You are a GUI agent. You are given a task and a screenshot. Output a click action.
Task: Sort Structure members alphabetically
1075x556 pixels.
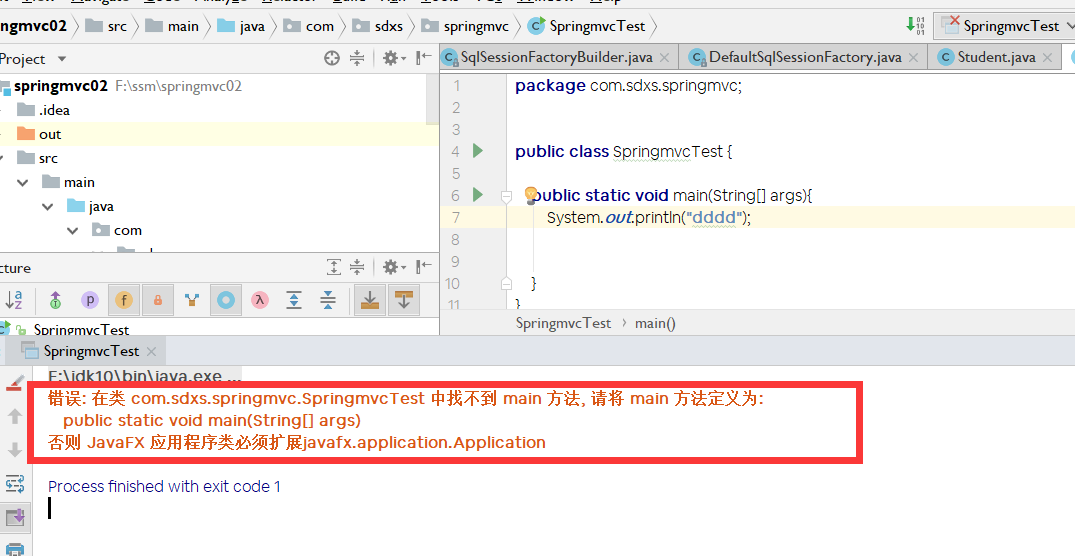pos(14,300)
